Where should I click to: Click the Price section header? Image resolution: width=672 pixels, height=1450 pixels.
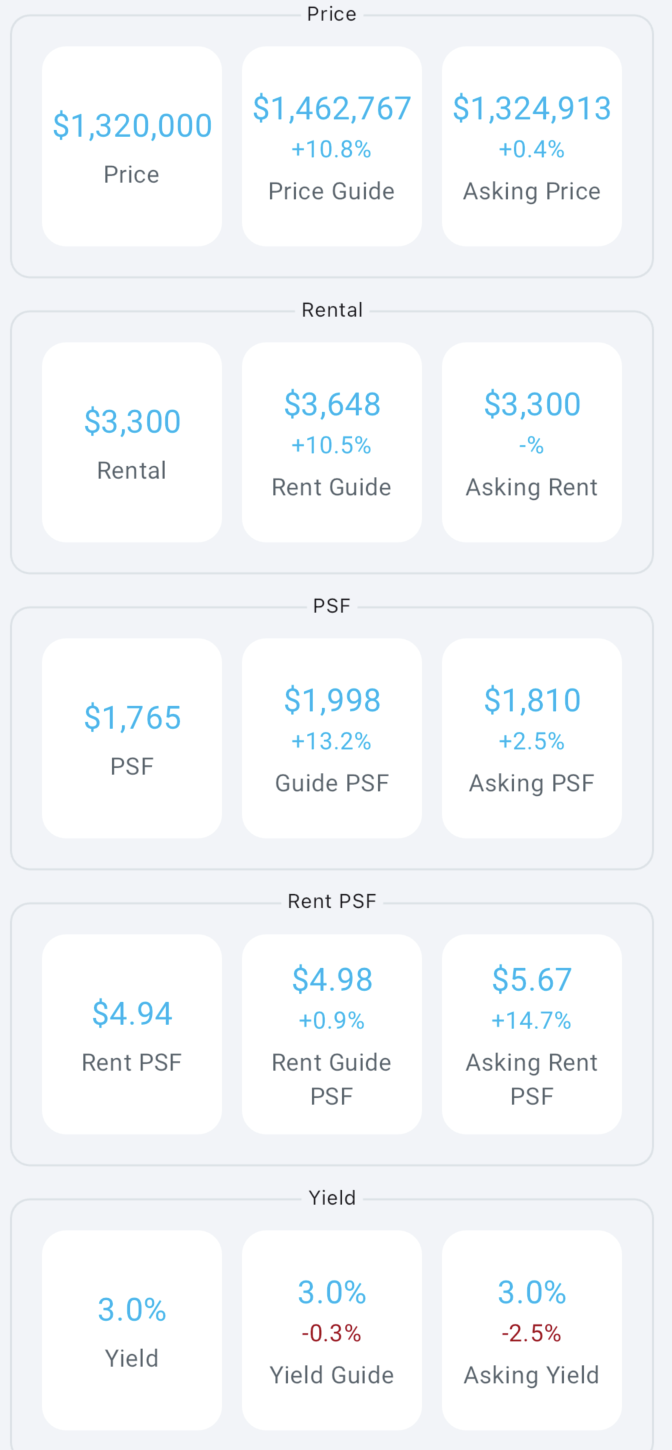[x=331, y=14]
